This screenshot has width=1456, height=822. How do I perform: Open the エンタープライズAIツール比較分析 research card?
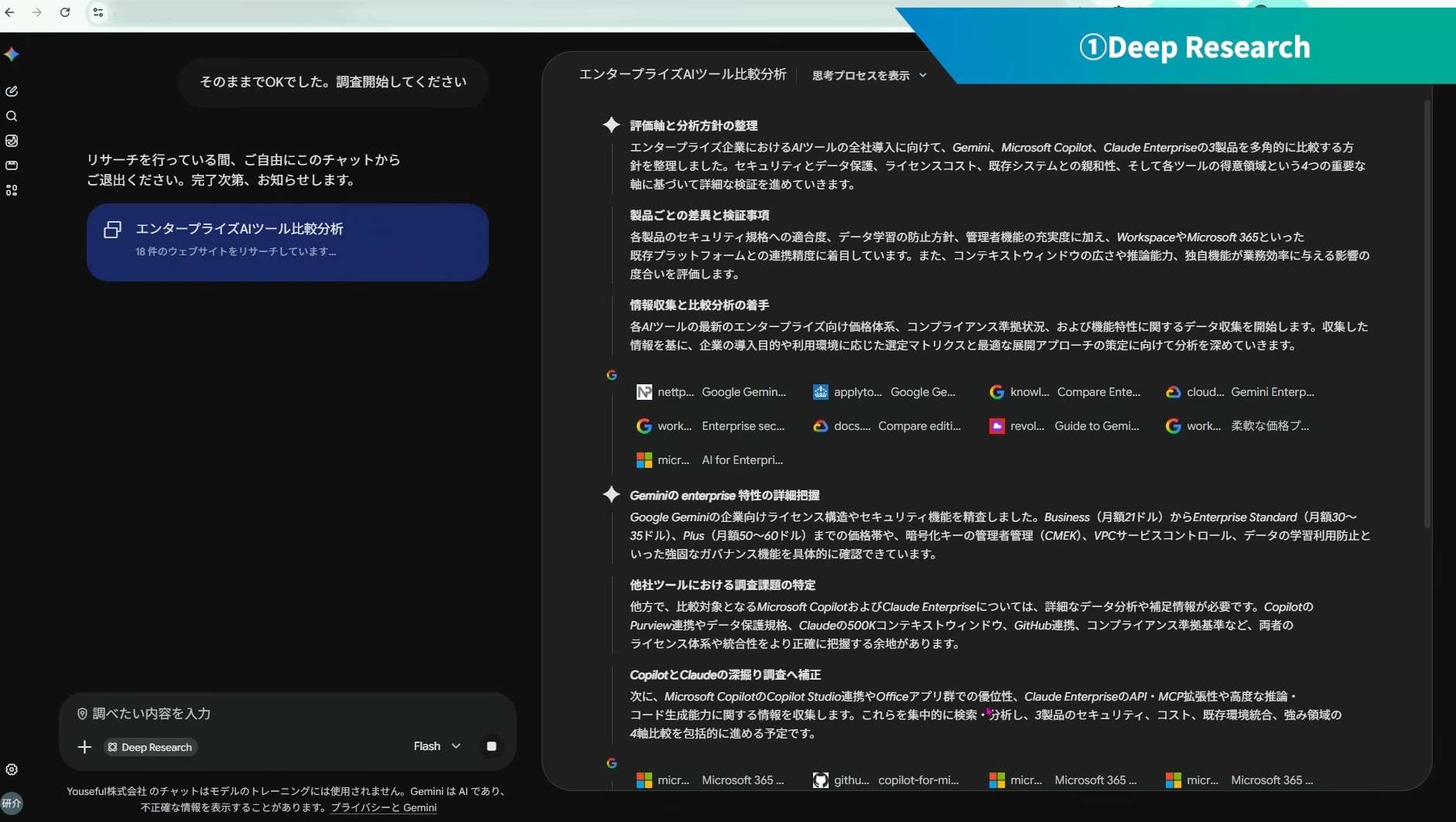[288, 242]
